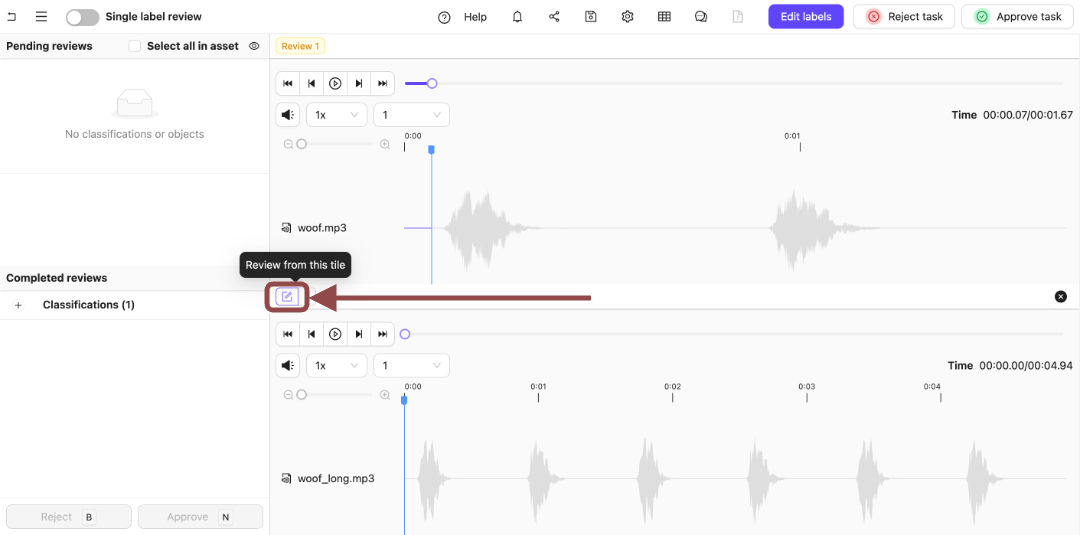Expand the Classifications (1) plus icon
The width and height of the screenshot is (1080, 535).
pyautogui.click(x=18, y=305)
